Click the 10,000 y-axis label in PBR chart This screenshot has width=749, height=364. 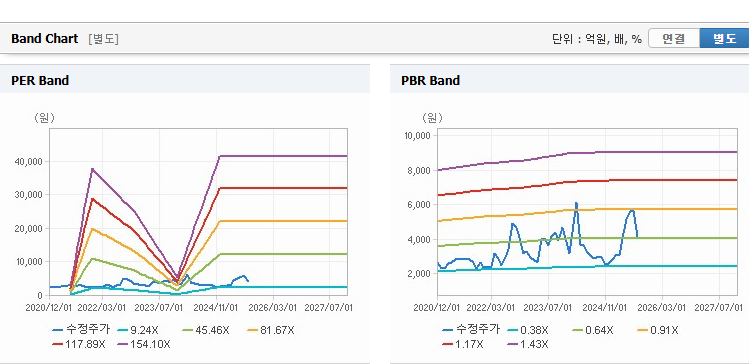[x=418, y=135]
